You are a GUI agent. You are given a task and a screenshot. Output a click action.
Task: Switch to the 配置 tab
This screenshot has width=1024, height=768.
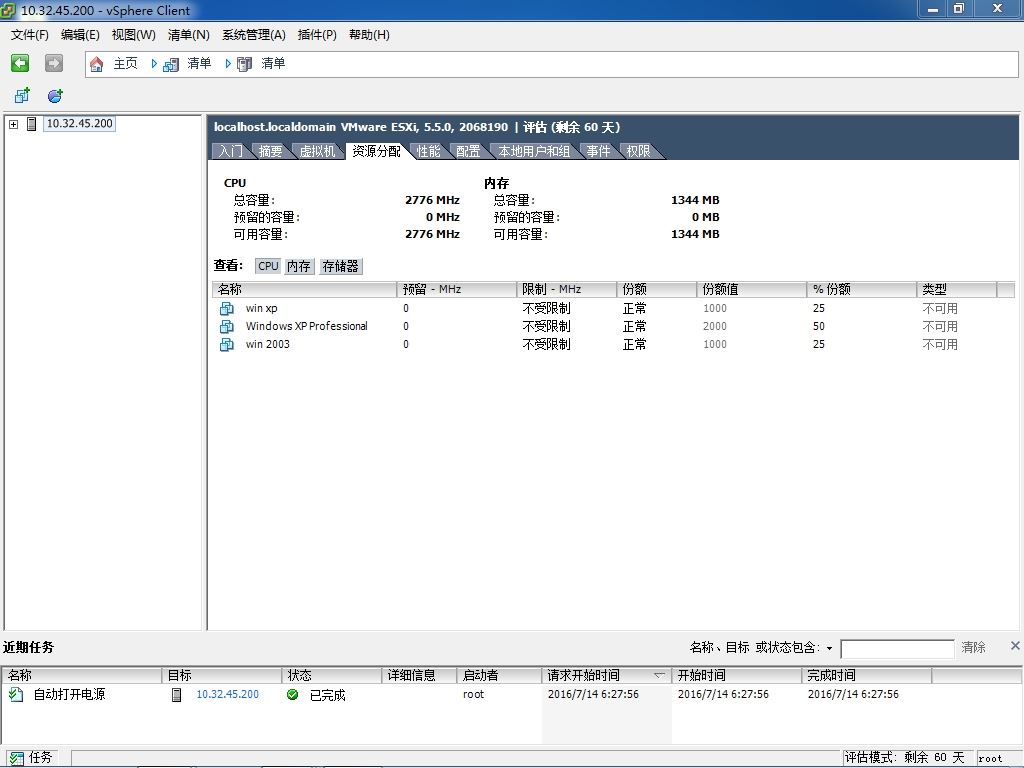[x=468, y=152]
